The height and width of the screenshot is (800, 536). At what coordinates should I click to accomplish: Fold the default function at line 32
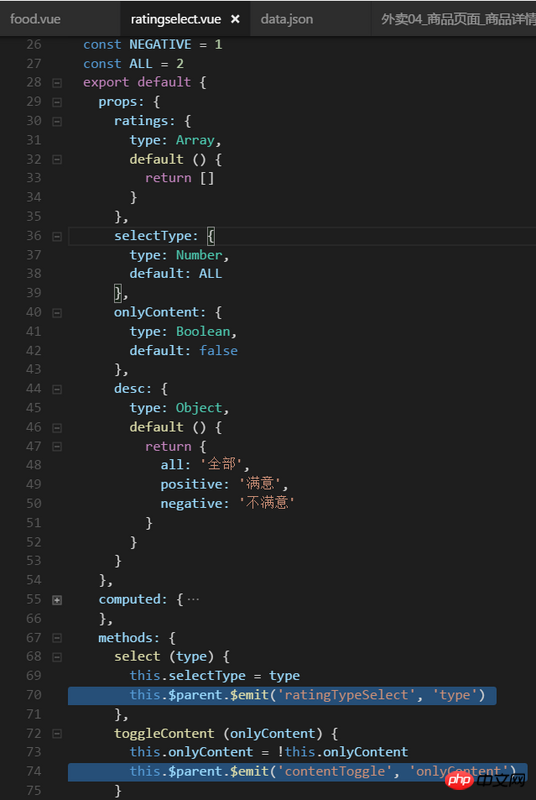[x=57, y=160]
